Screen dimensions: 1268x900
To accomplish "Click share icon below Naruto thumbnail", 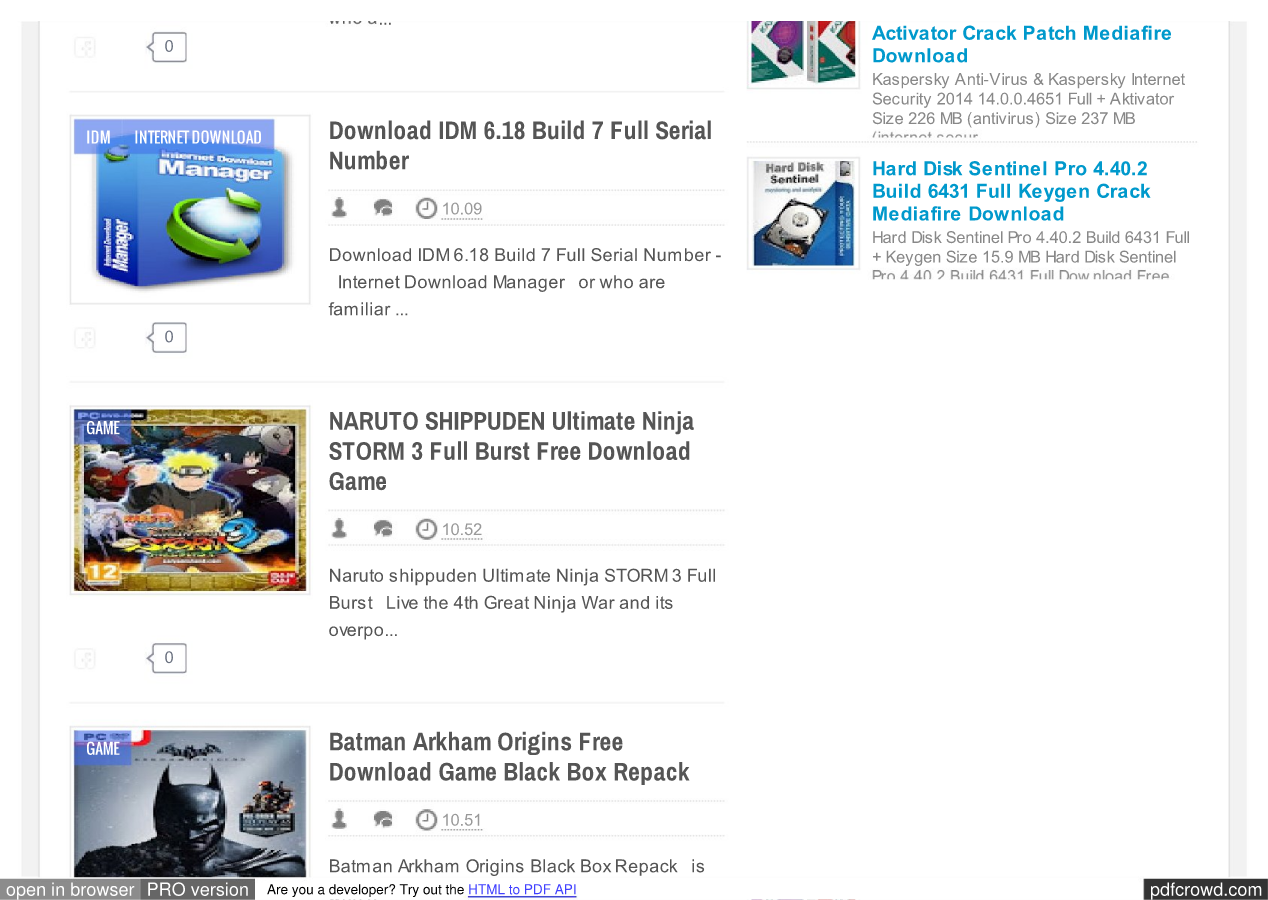I will (85, 658).
